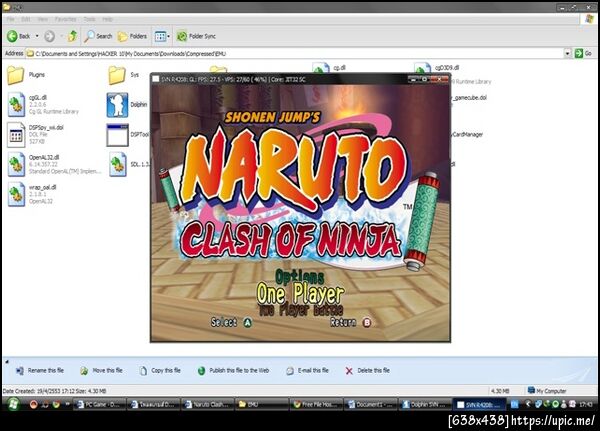Launch Folder Sync from toolbar
Screen dimensions: 600x431
point(196,36)
